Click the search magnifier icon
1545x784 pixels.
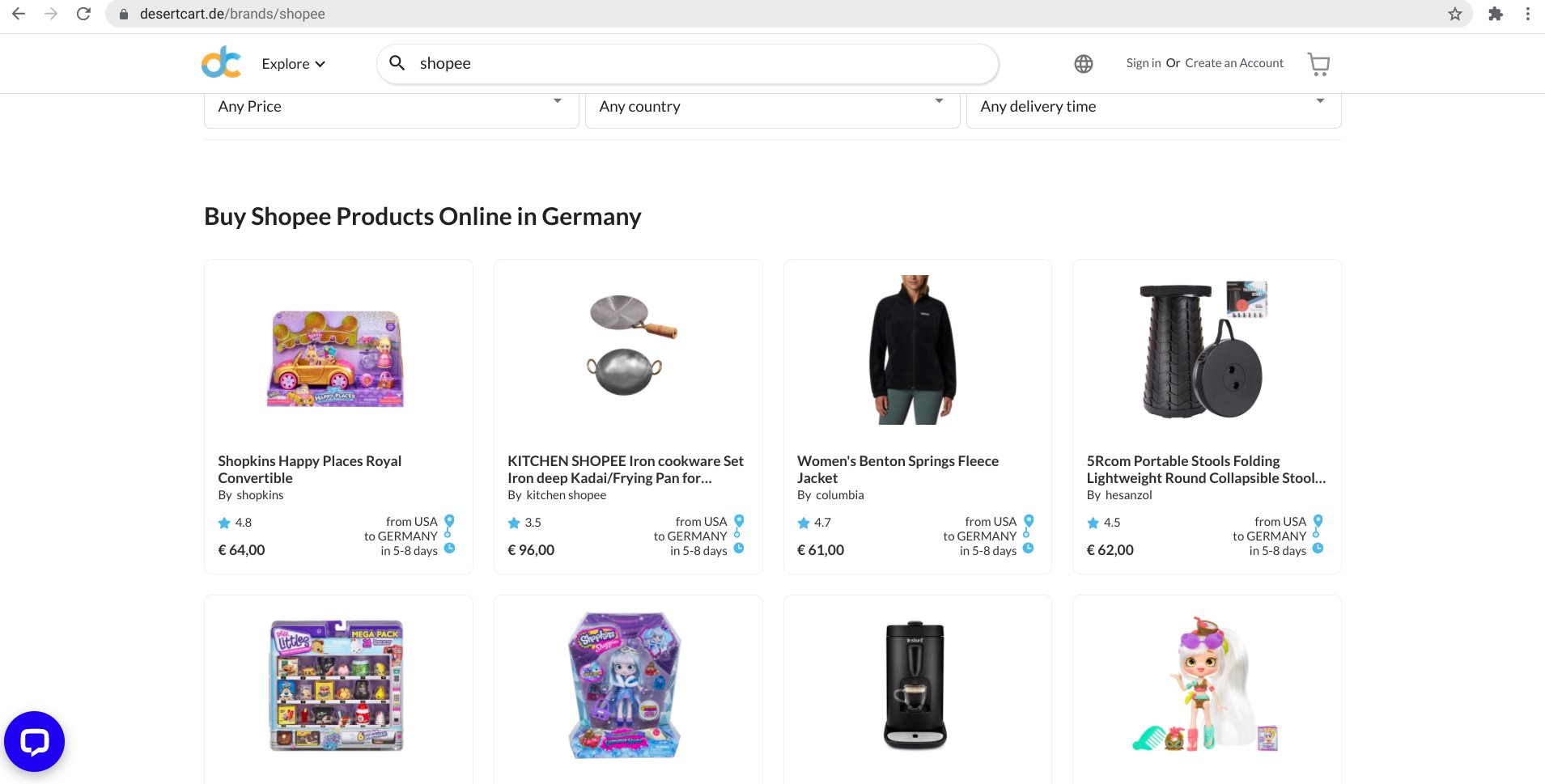pyautogui.click(x=397, y=62)
